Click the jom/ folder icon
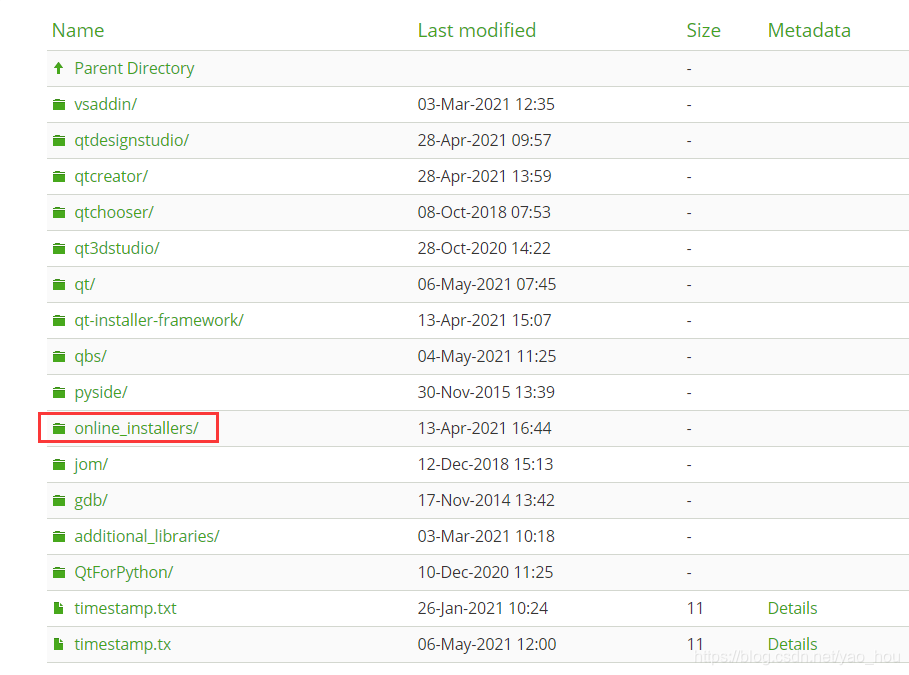909x675 pixels. click(59, 464)
